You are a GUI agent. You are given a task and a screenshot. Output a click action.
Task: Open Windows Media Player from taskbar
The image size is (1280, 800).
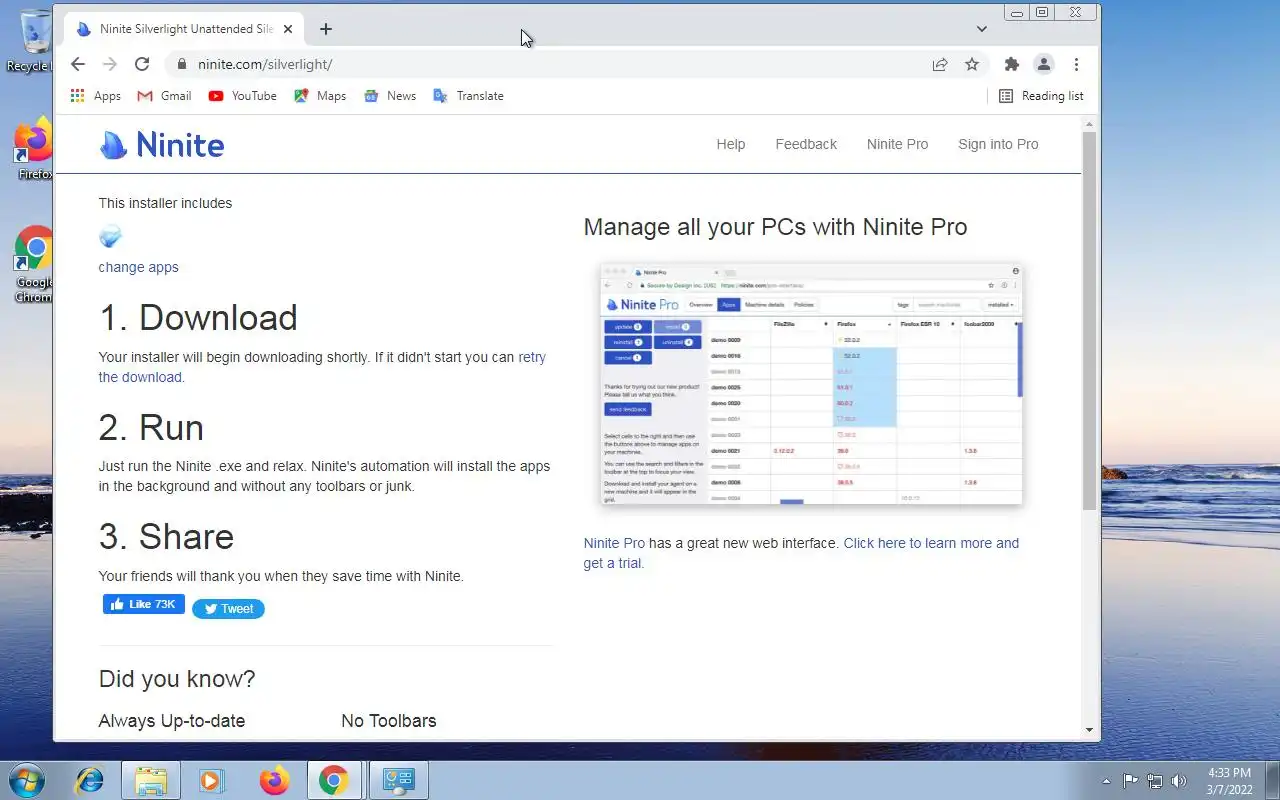(211, 780)
